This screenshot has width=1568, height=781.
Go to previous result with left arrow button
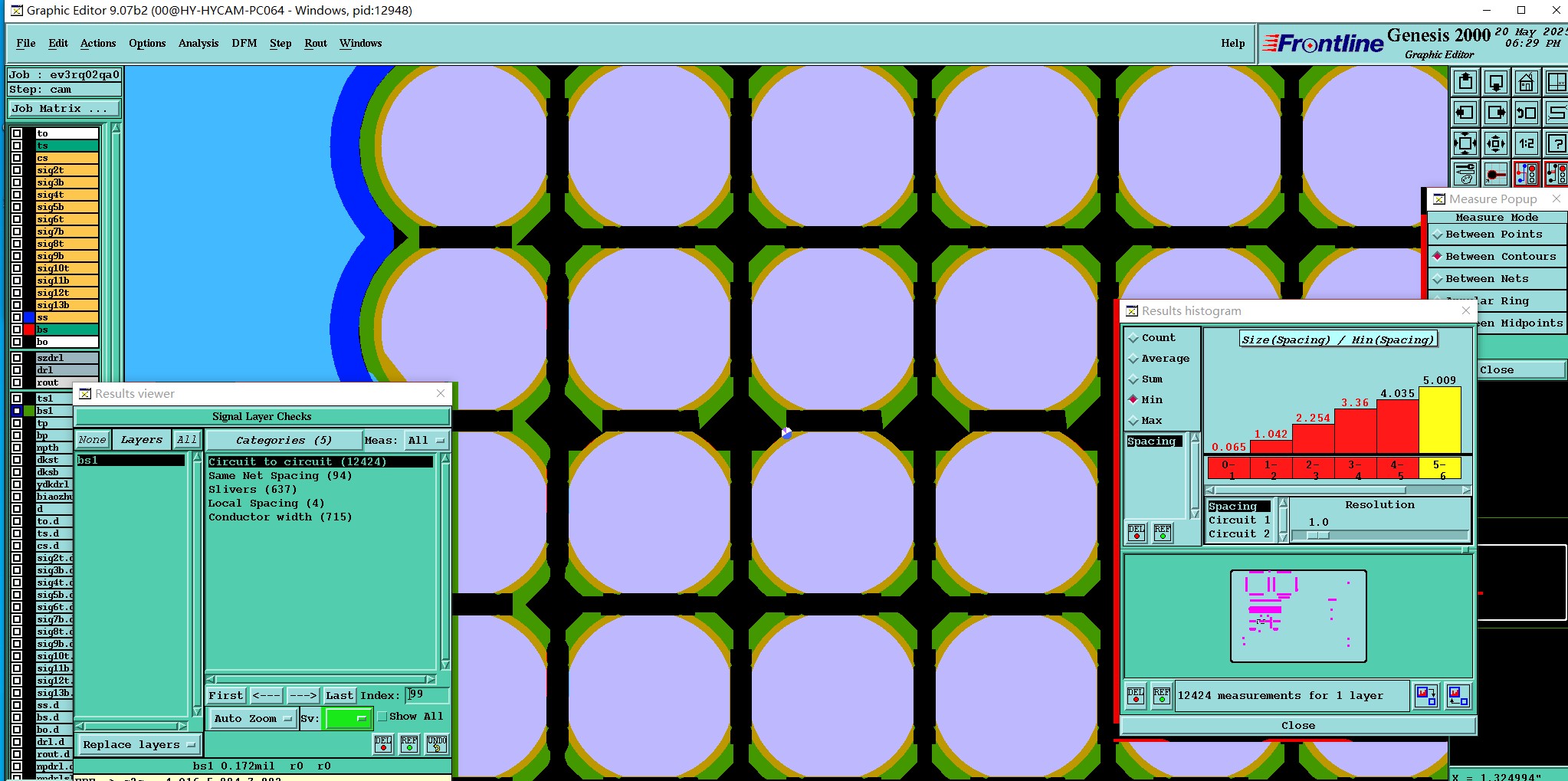coord(266,696)
